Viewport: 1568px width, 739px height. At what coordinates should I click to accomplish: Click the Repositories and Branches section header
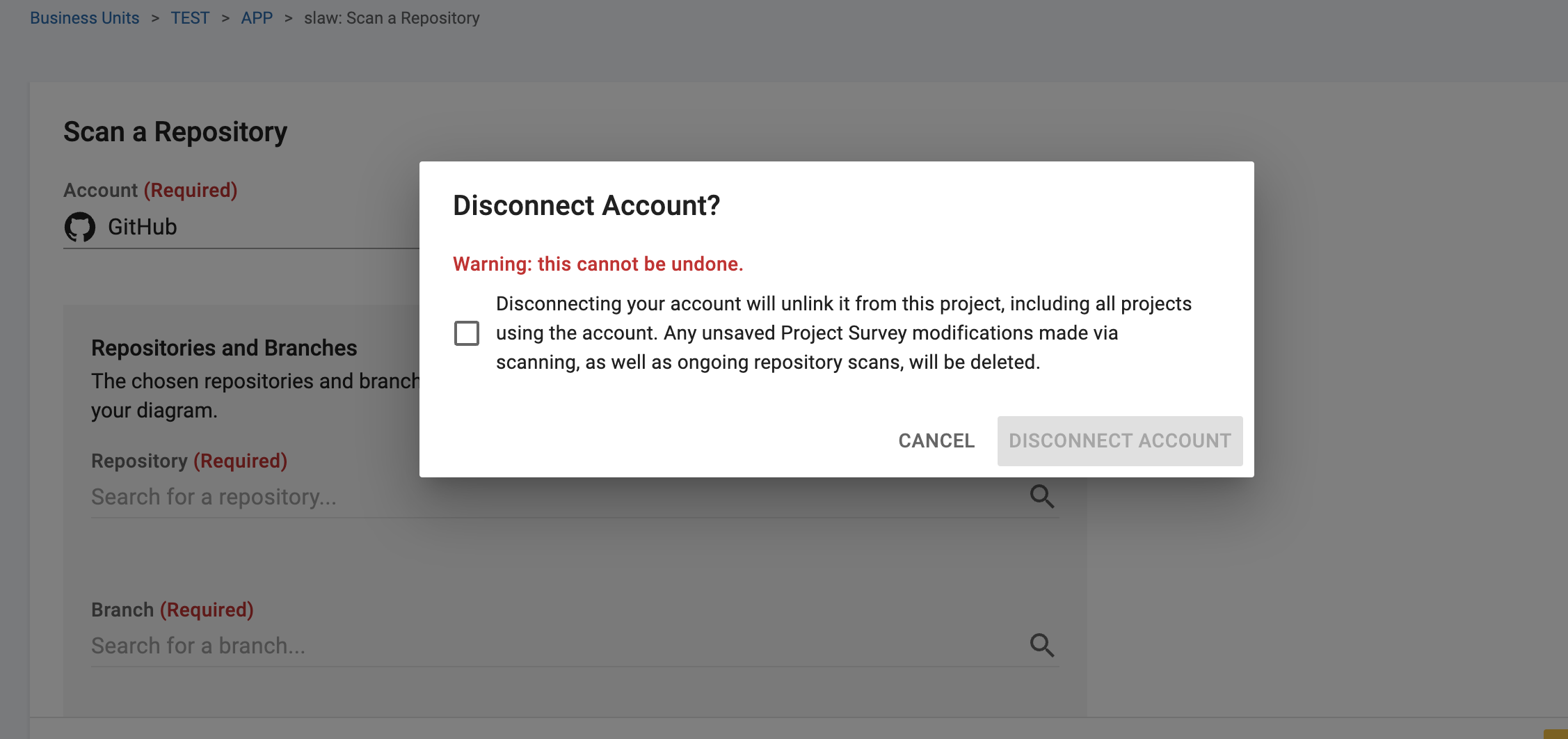click(224, 347)
